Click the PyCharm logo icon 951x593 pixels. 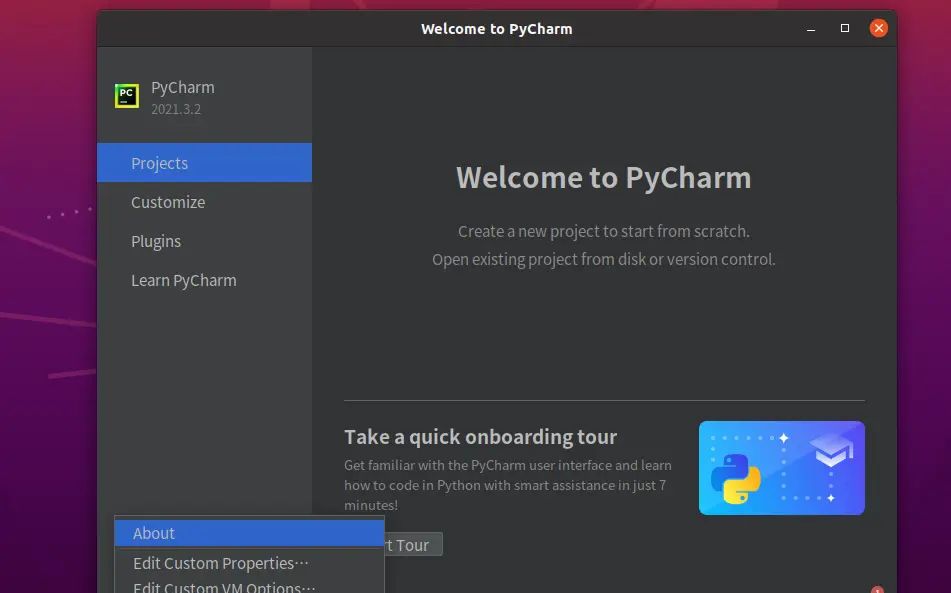126,95
